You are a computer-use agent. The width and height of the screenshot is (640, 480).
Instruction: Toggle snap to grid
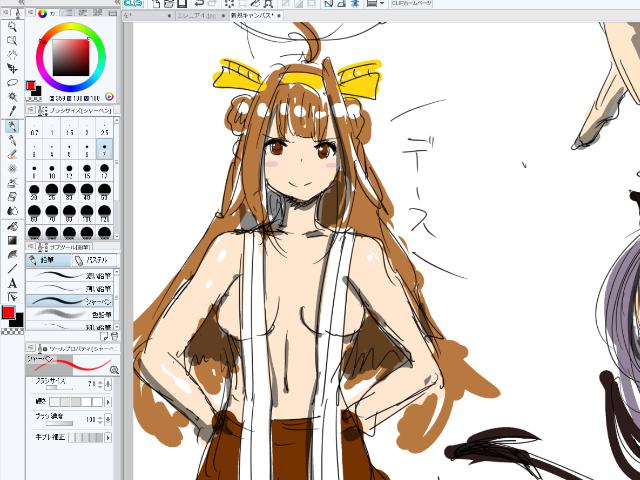[x=355, y=4]
